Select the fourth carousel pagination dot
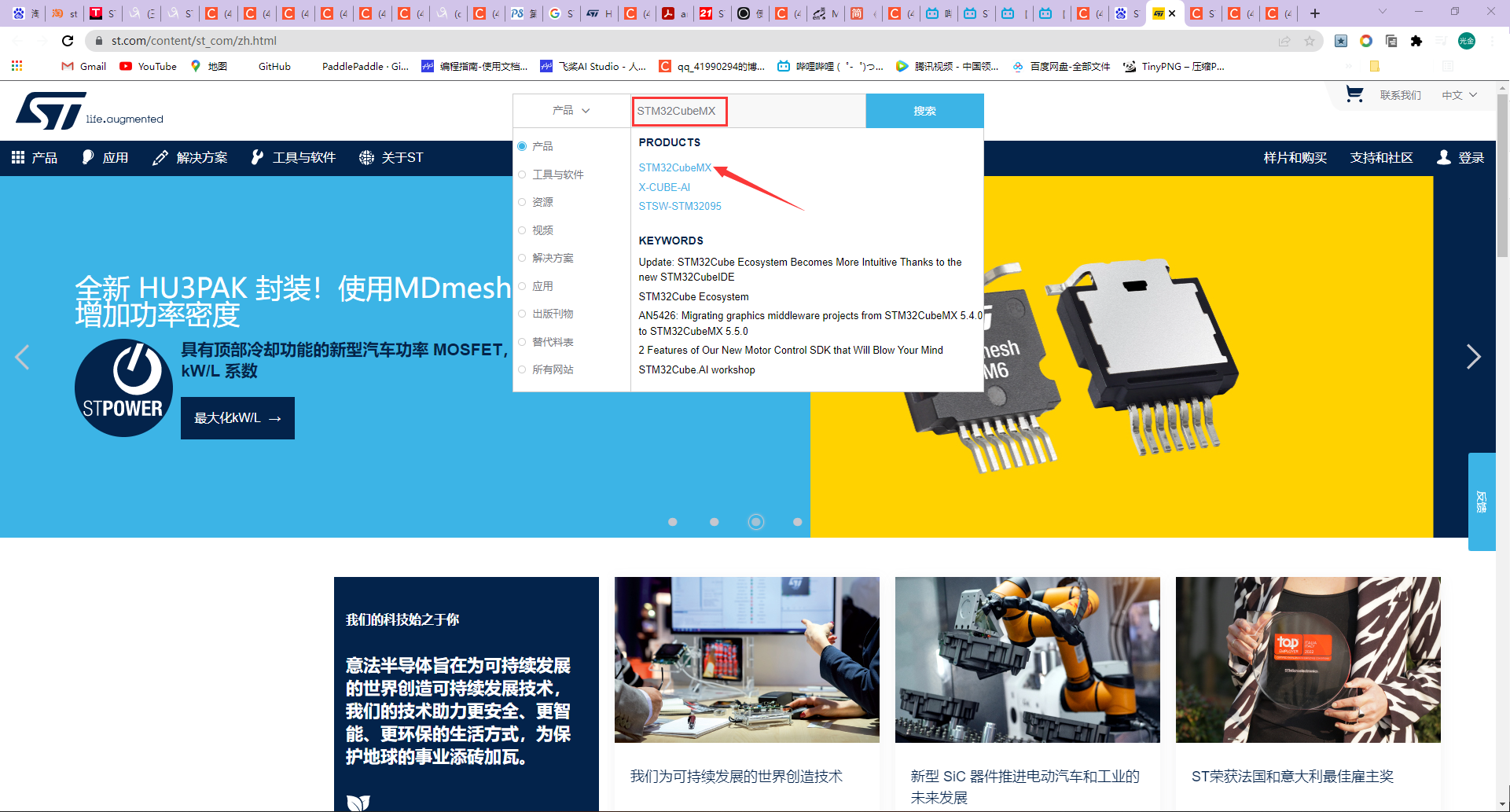This screenshot has width=1510, height=812. tap(798, 521)
